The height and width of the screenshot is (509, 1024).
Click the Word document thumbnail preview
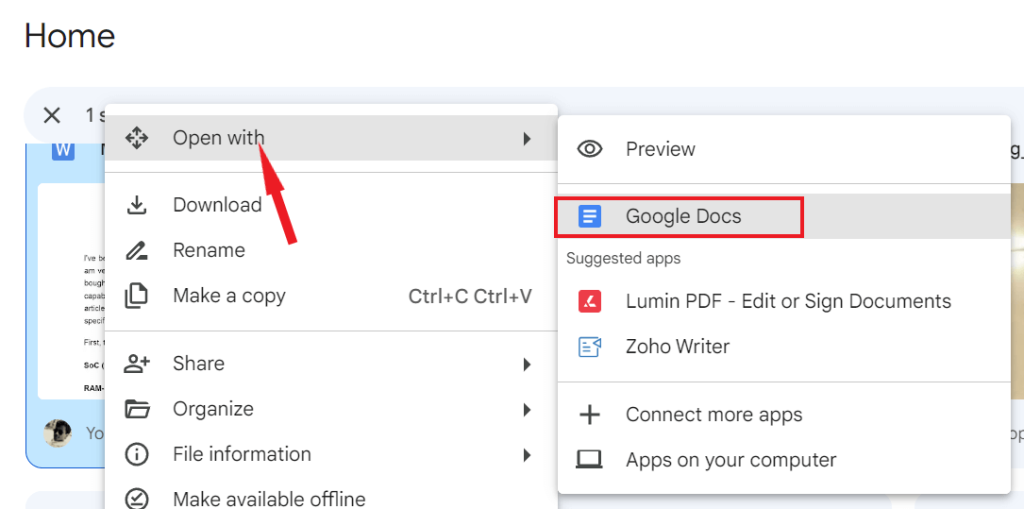70,290
